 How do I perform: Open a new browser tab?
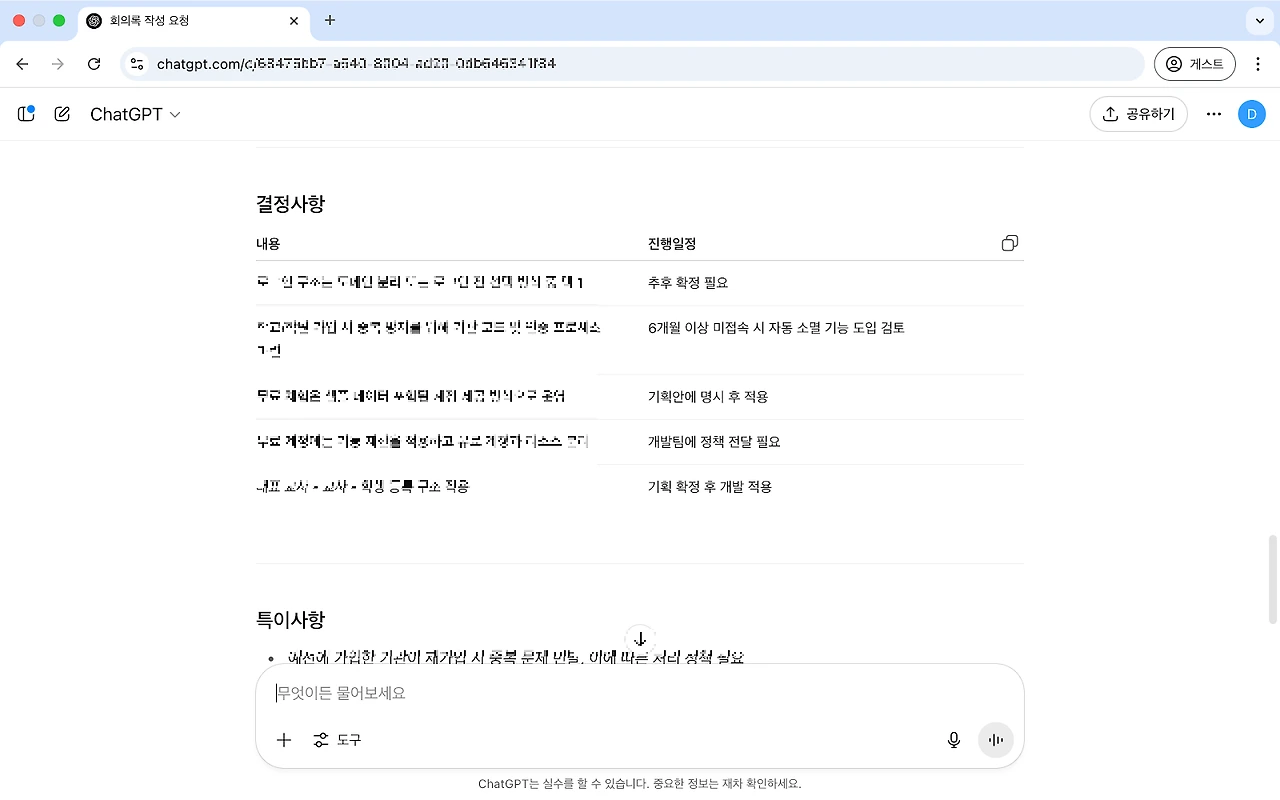point(330,20)
